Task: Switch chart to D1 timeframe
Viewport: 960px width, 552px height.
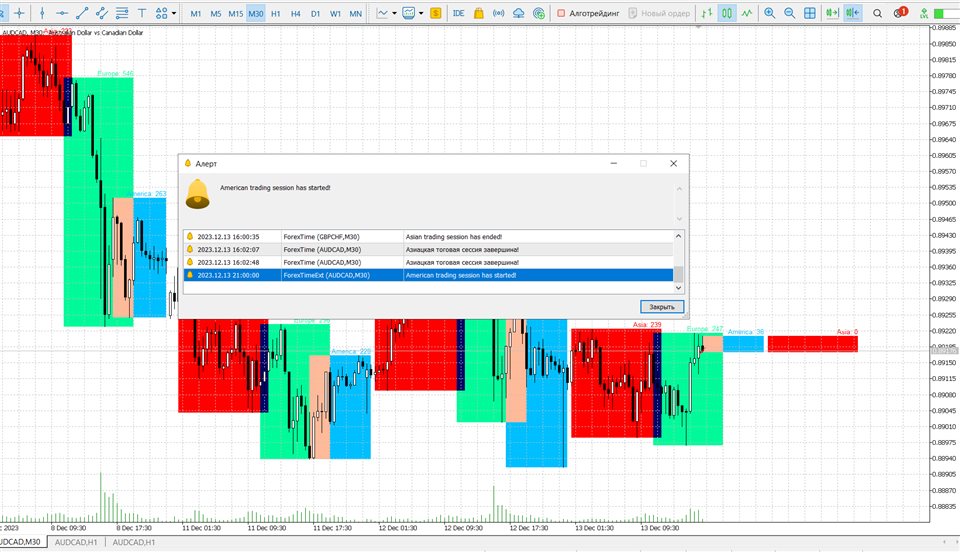Action: 315,13
